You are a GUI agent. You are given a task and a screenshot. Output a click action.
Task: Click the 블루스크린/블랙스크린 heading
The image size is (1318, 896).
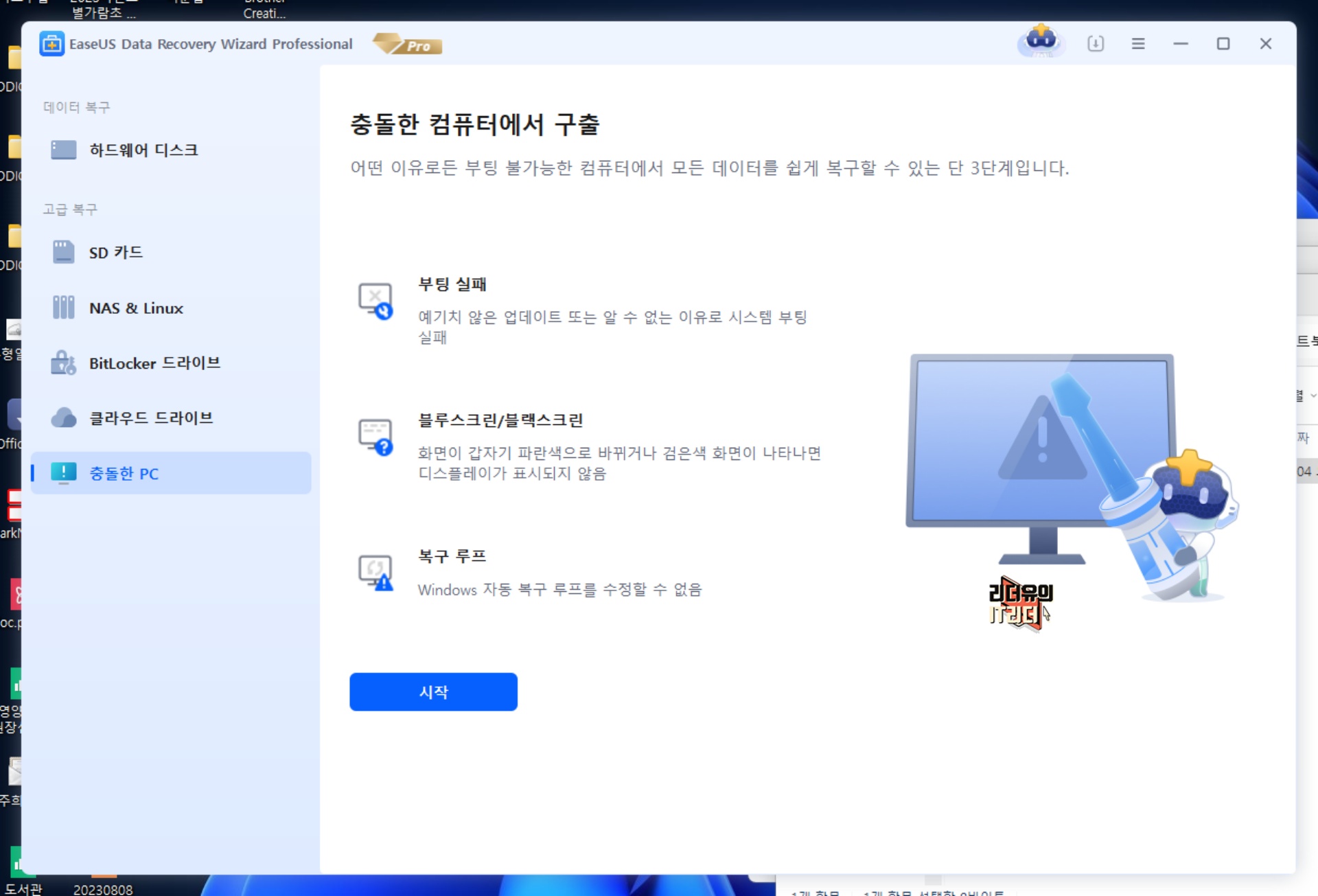pos(500,420)
